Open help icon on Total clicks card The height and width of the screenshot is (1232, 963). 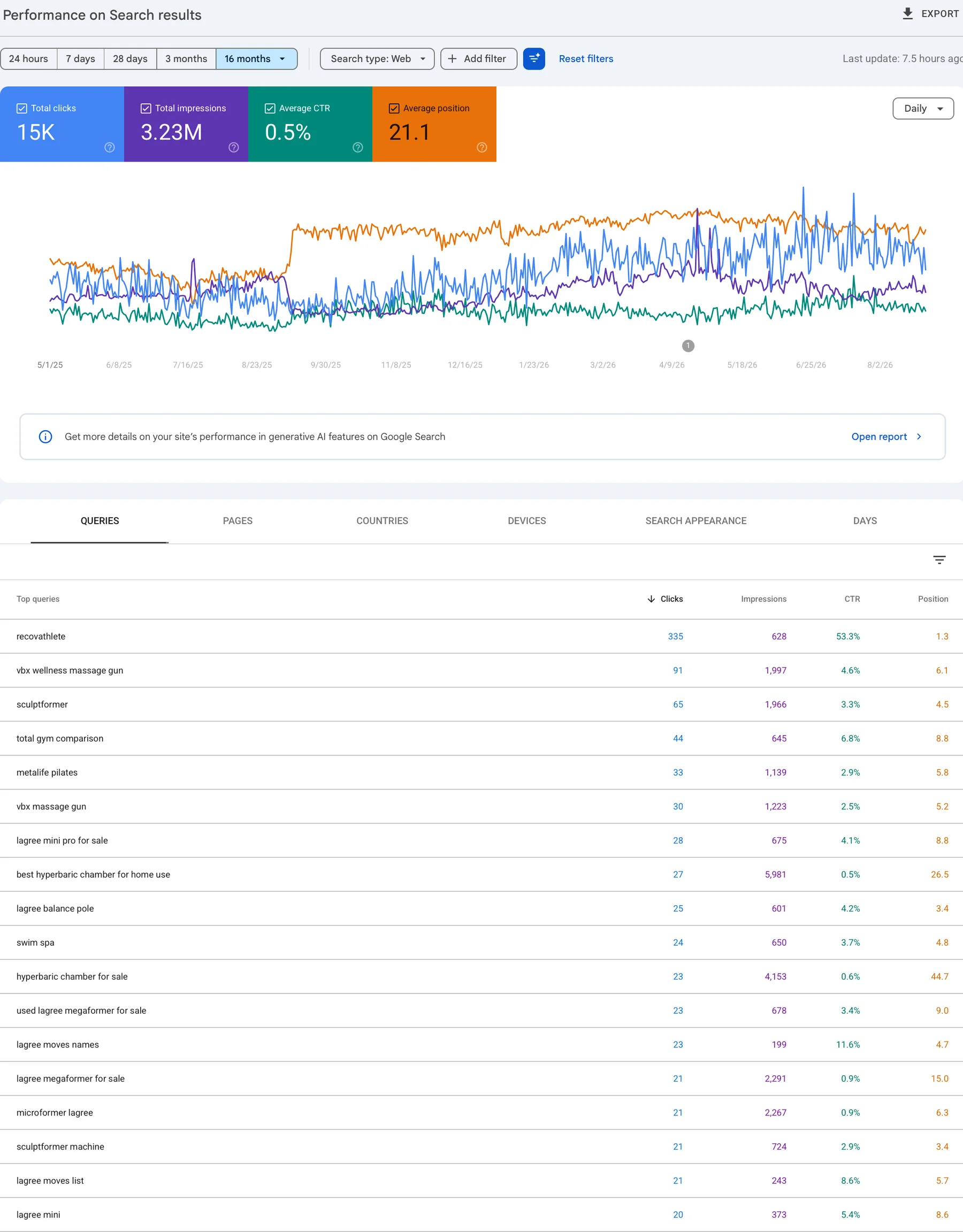110,147
